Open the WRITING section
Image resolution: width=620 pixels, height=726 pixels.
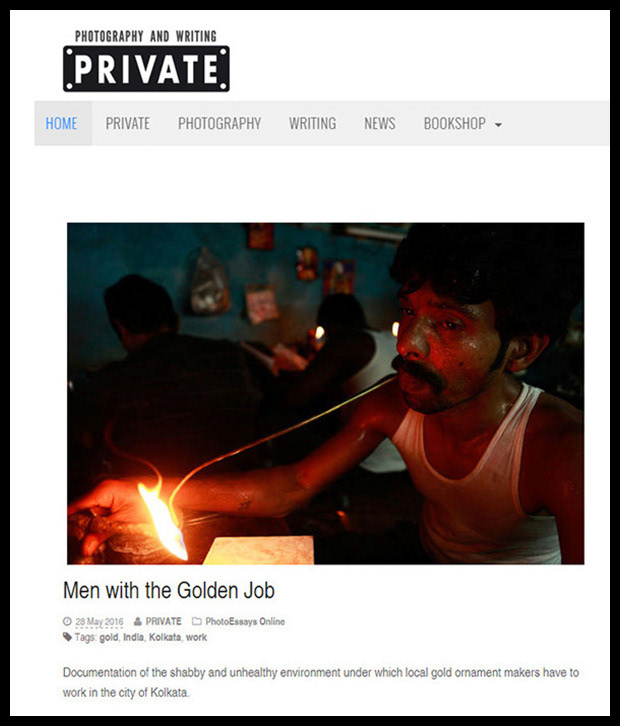point(313,123)
